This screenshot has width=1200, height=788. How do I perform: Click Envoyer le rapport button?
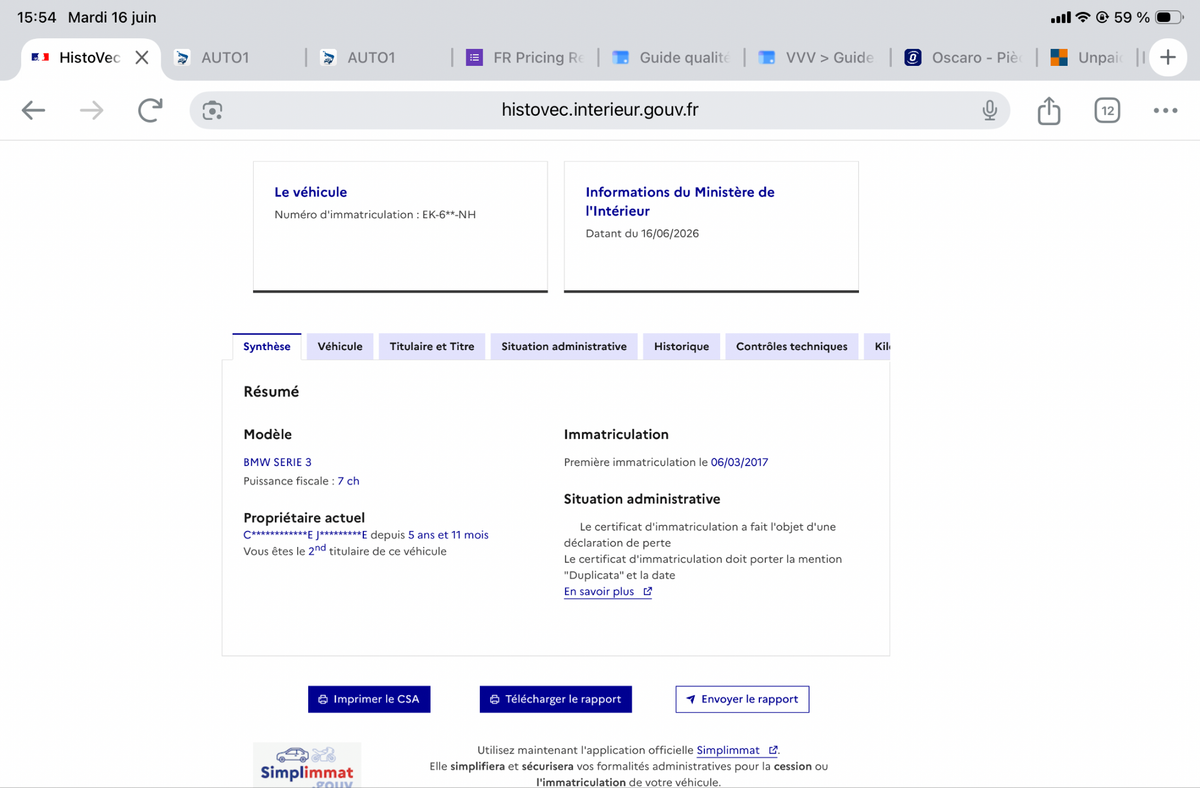[x=742, y=699]
